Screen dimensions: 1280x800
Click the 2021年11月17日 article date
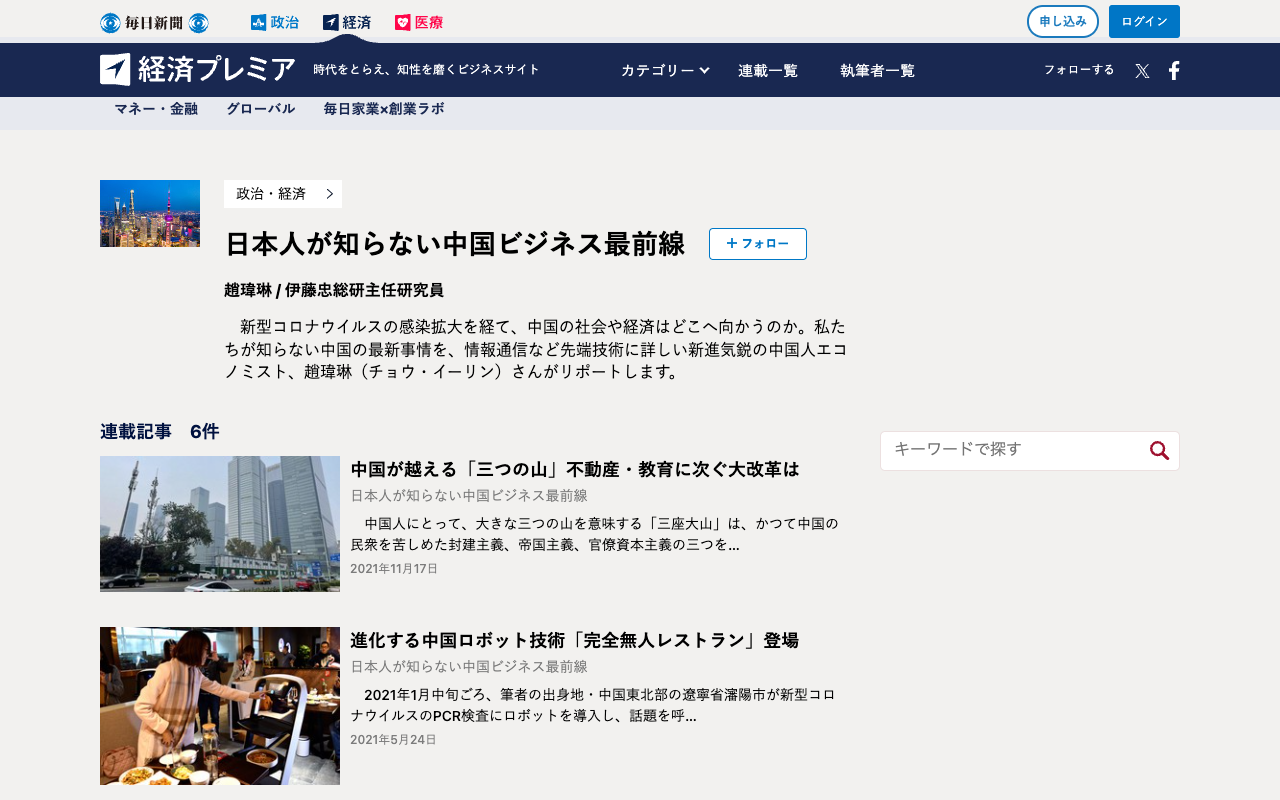pos(394,569)
